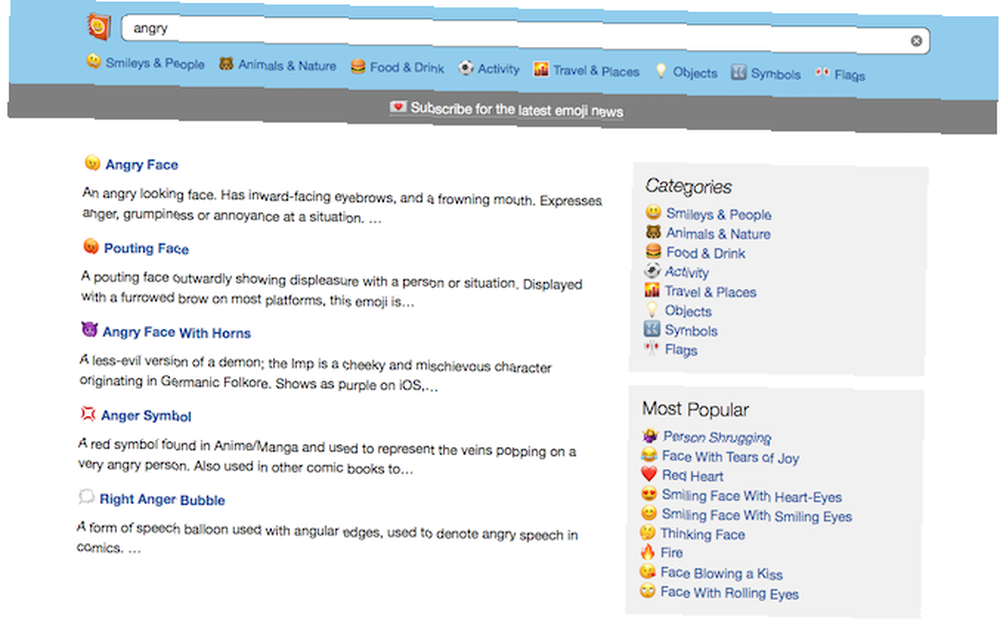Viewport: 1000px width, 629px height.
Task: Click the light bulb icon in the Categories sidebar
Action: [652, 309]
